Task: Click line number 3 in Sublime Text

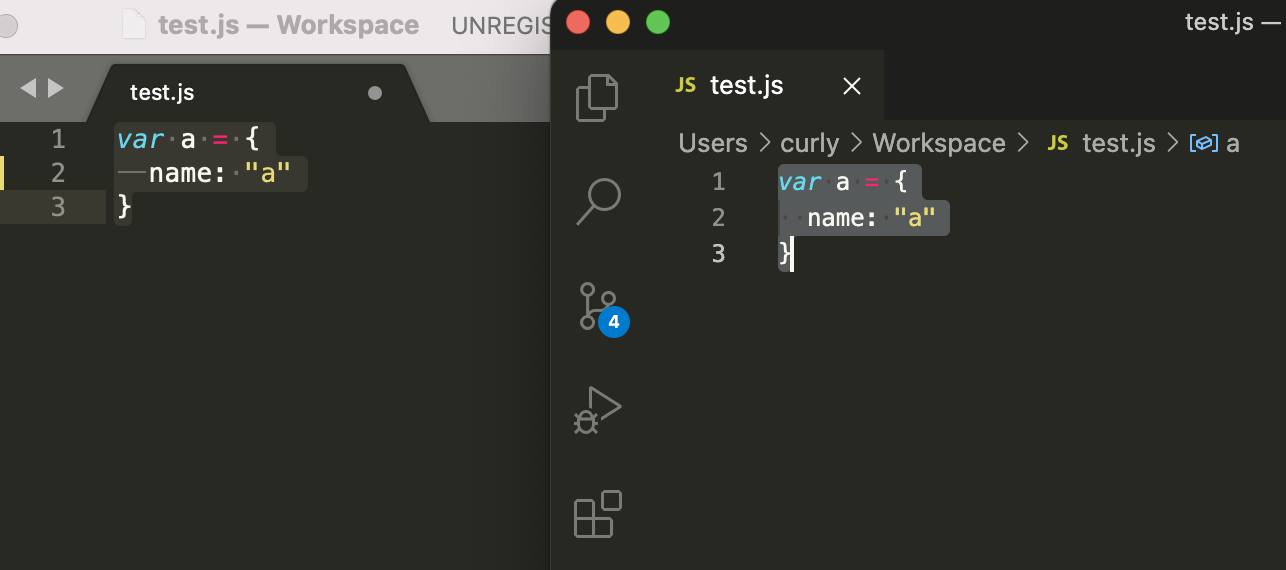Action: point(58,207)
